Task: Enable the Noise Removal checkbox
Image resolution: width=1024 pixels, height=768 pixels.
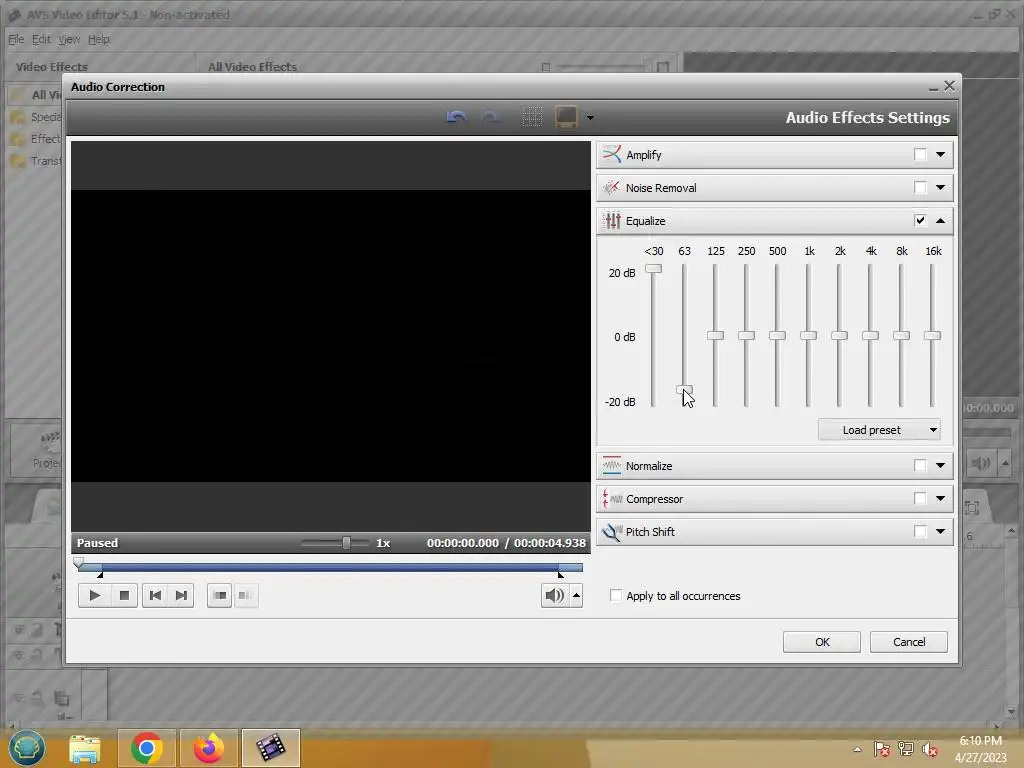Action: pyautogui.click(x=920, y=188)
